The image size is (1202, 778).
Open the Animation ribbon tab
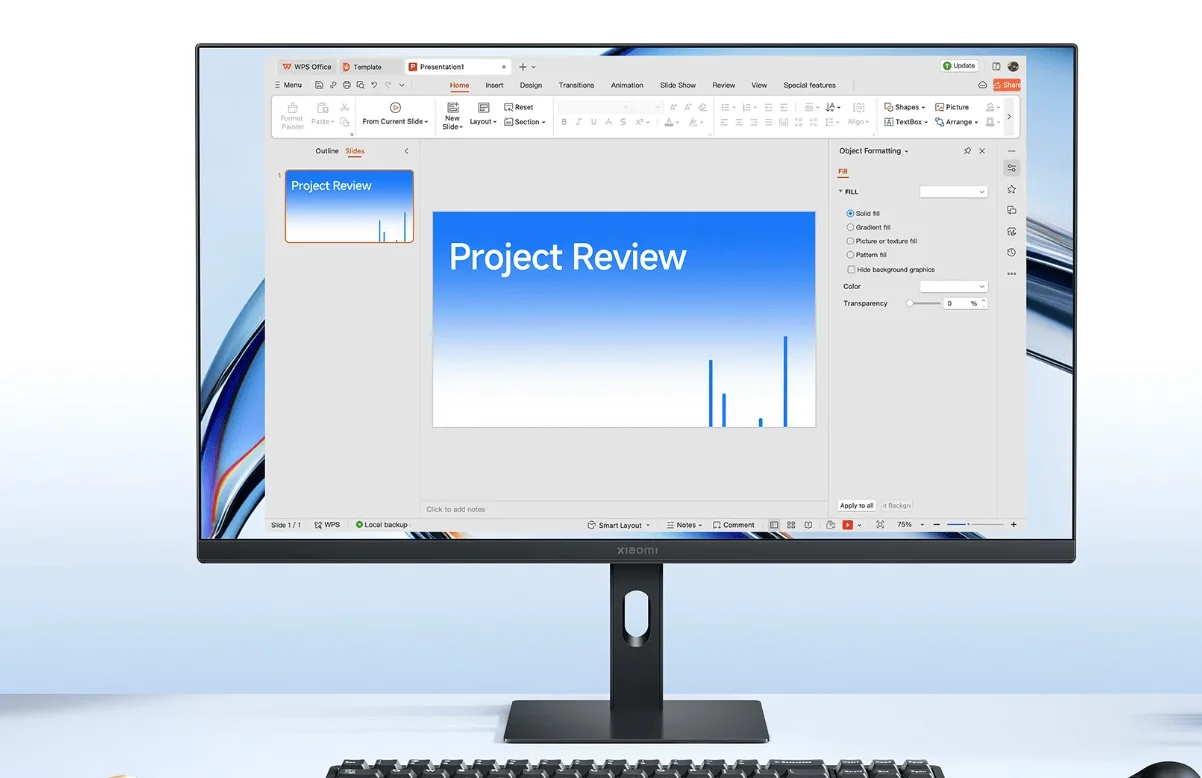point(627,85)
